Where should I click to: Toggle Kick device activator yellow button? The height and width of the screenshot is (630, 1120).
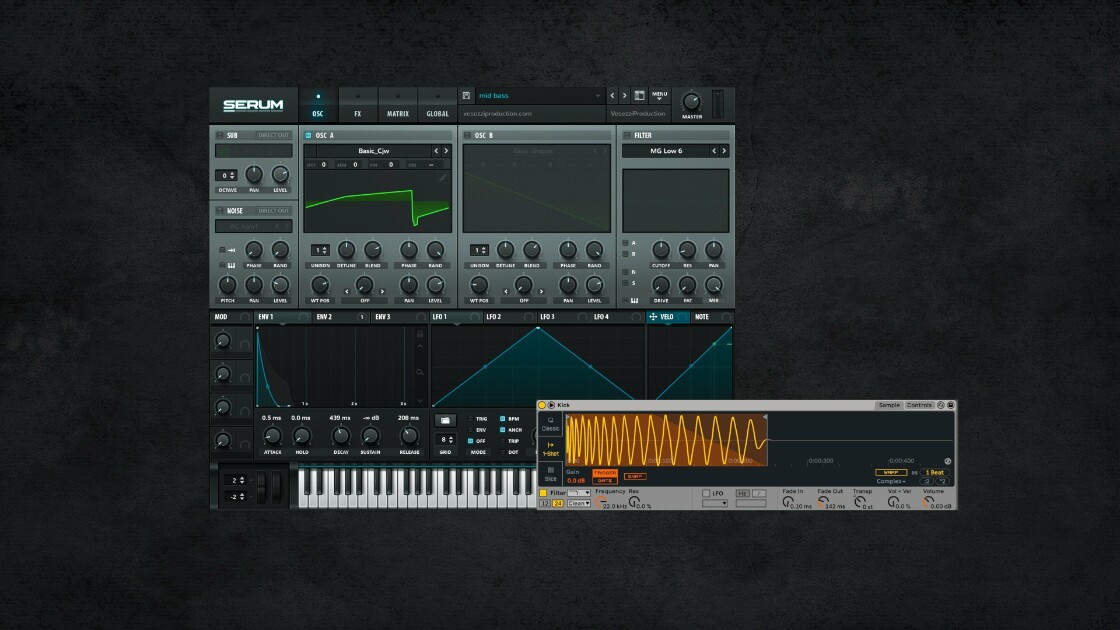coord(542,405)
